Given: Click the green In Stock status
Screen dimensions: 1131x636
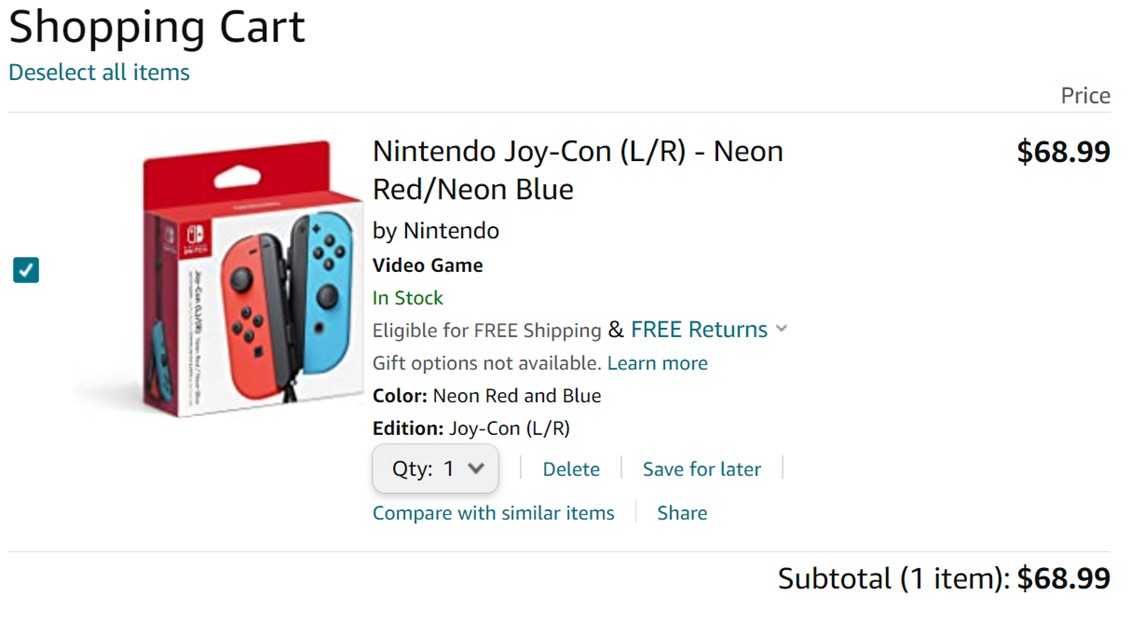Looking at the screenshot, I should click(x=407, y=298).
